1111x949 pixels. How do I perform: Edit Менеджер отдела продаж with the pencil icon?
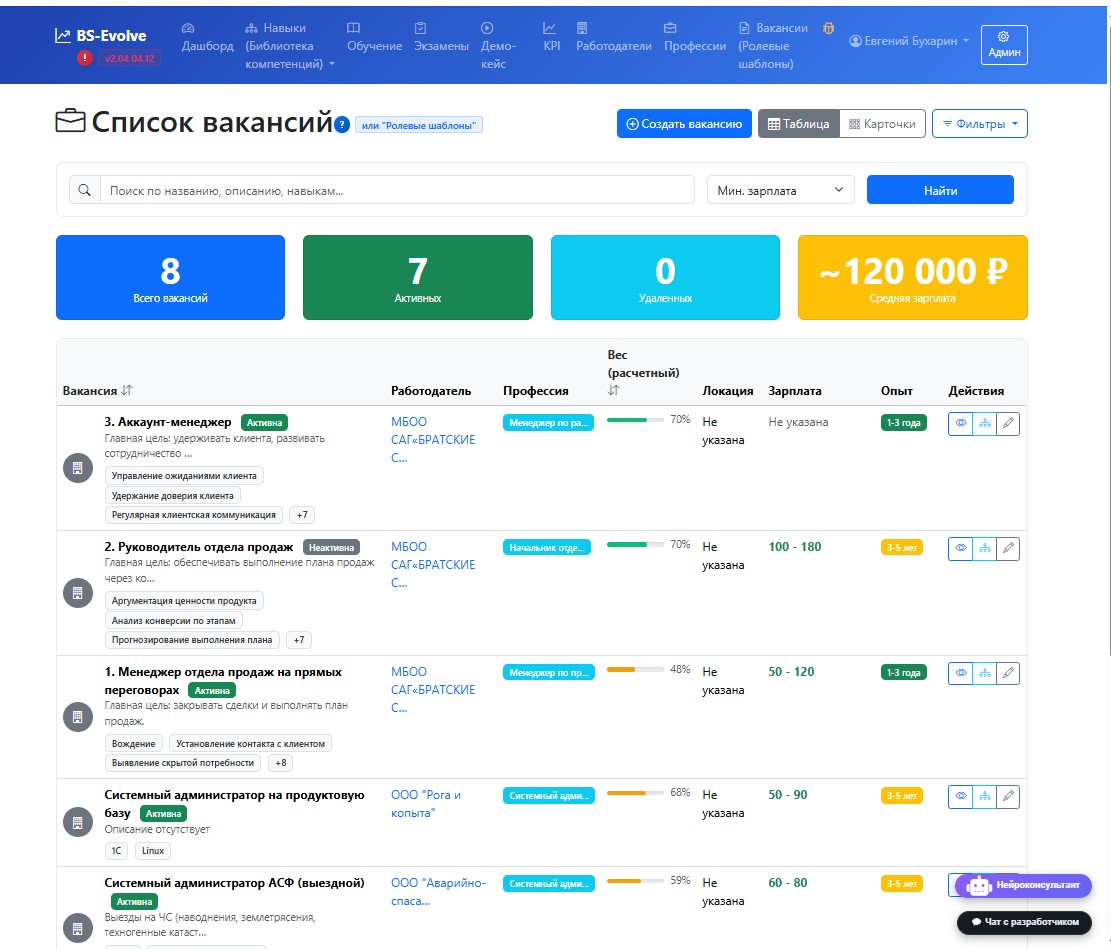pyautogui.click(x=1008, y=673)
